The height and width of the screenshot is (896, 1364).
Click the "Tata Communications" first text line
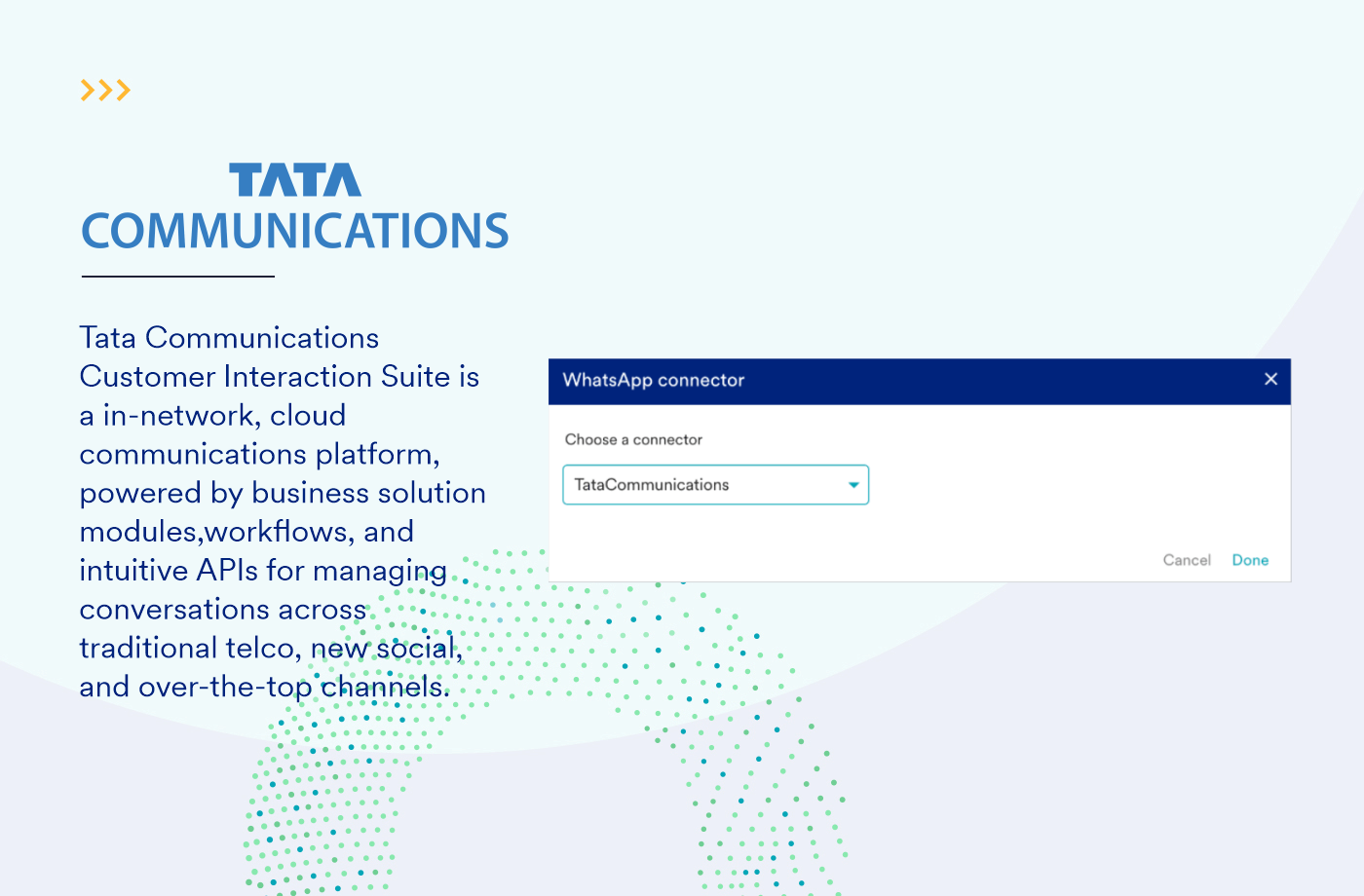(229, 338)
